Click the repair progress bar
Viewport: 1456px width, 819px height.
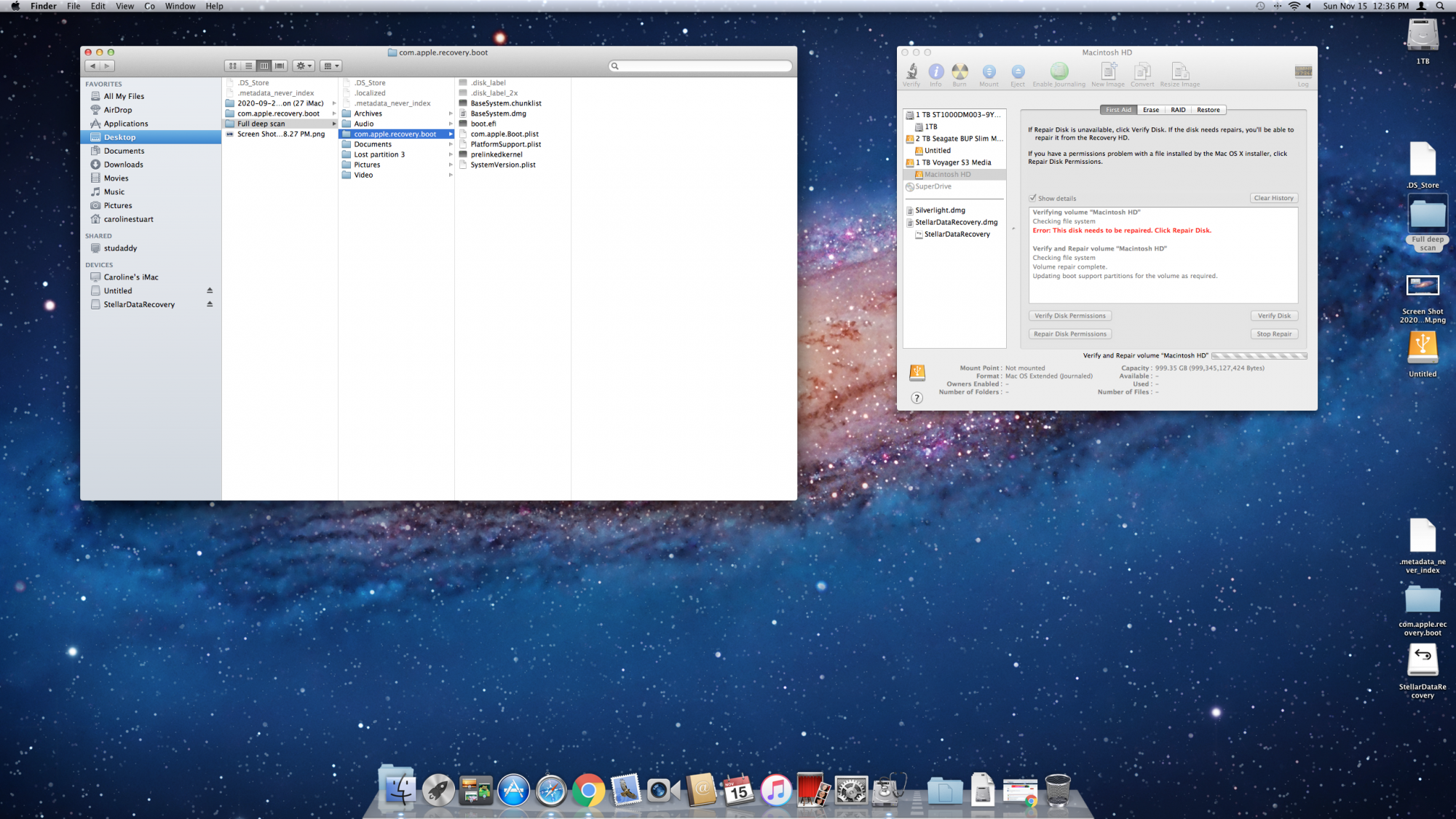pyautogui.click(x=1259, y=356)
